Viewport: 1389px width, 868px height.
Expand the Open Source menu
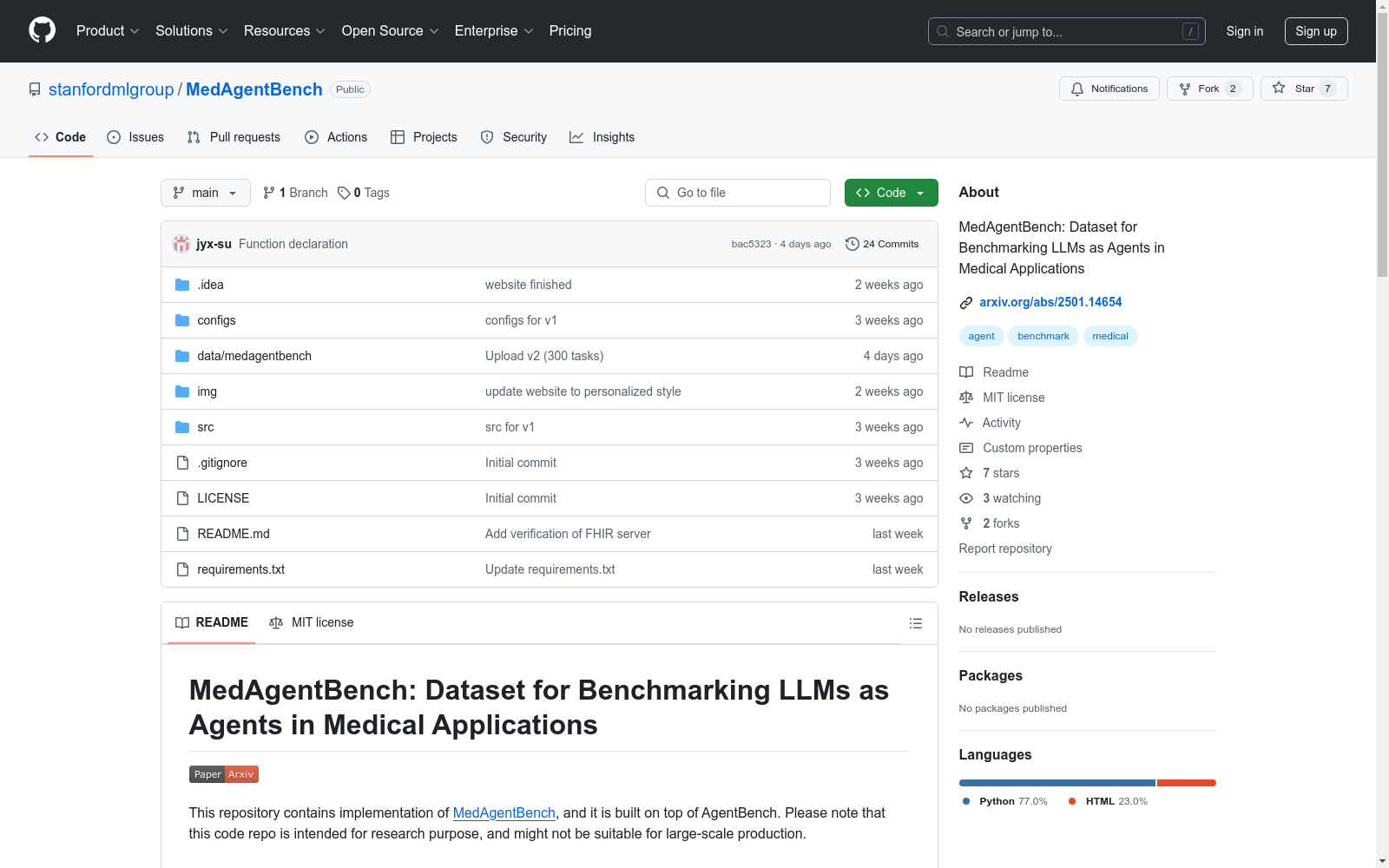[x=391, y=31]
